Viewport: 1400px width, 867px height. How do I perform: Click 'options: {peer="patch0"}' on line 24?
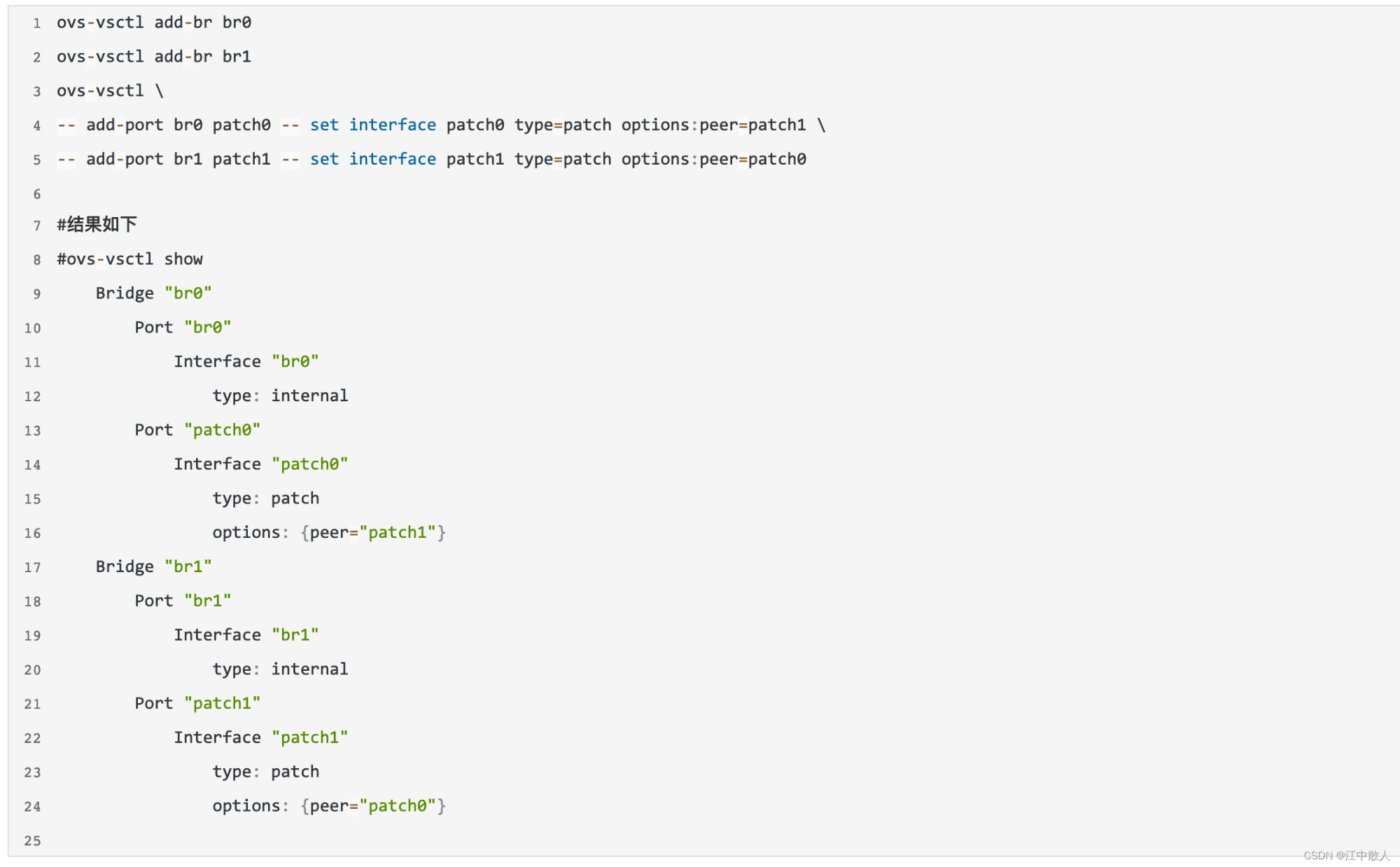pyautogui.click(x=329, y=806)
